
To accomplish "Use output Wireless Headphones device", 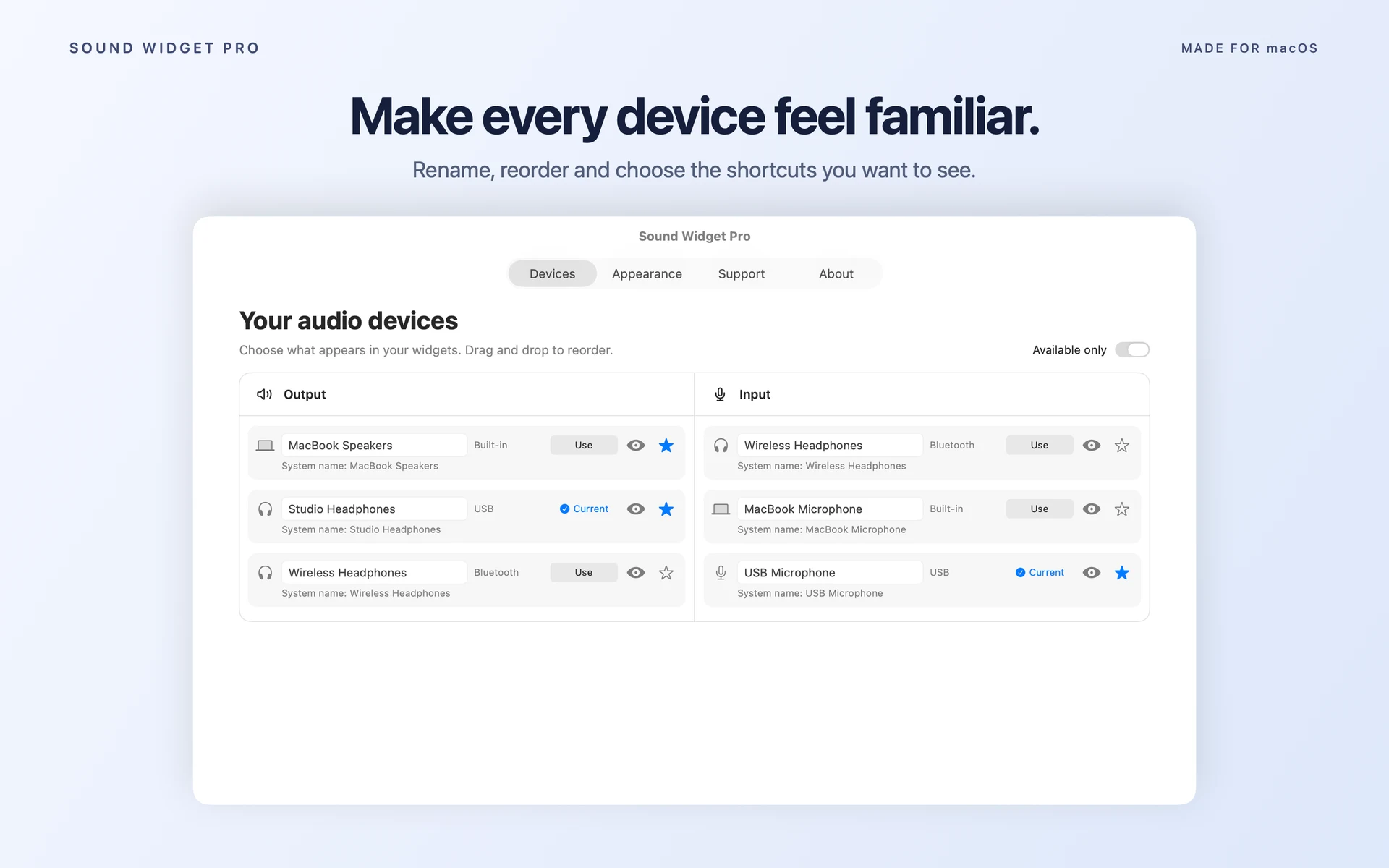I will [x=584, y=573].
